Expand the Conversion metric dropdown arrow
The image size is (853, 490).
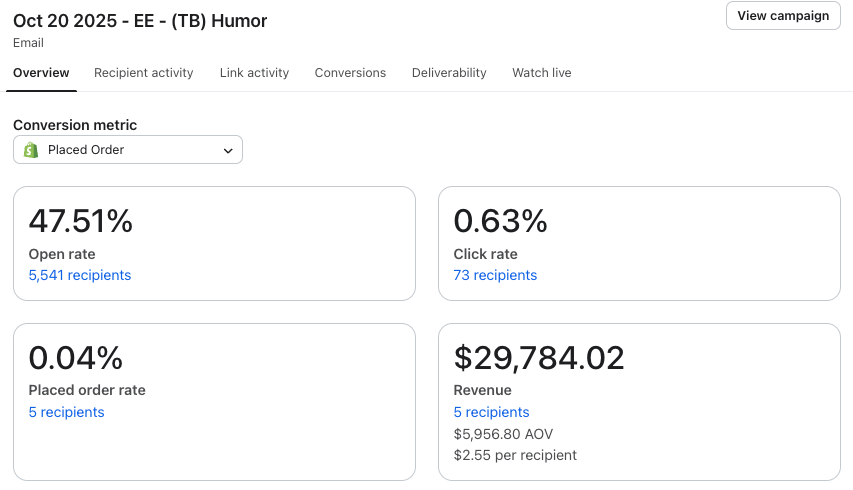228,151
